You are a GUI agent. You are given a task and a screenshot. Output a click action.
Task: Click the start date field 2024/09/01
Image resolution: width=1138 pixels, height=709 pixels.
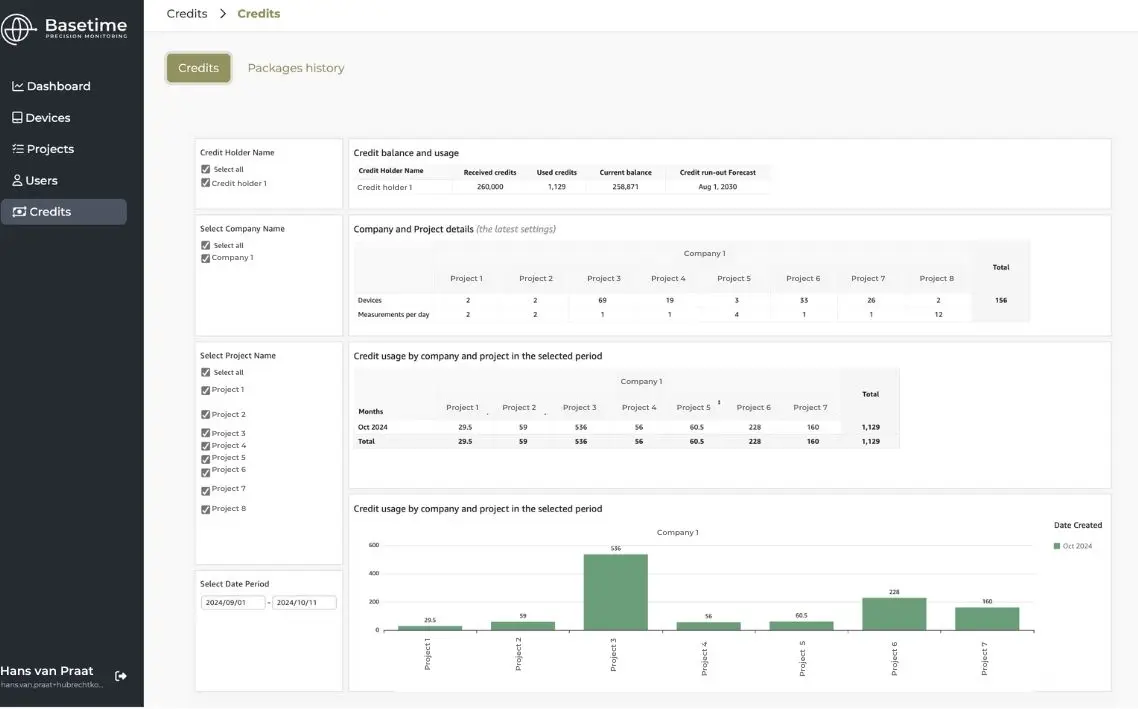click(233, 603)
